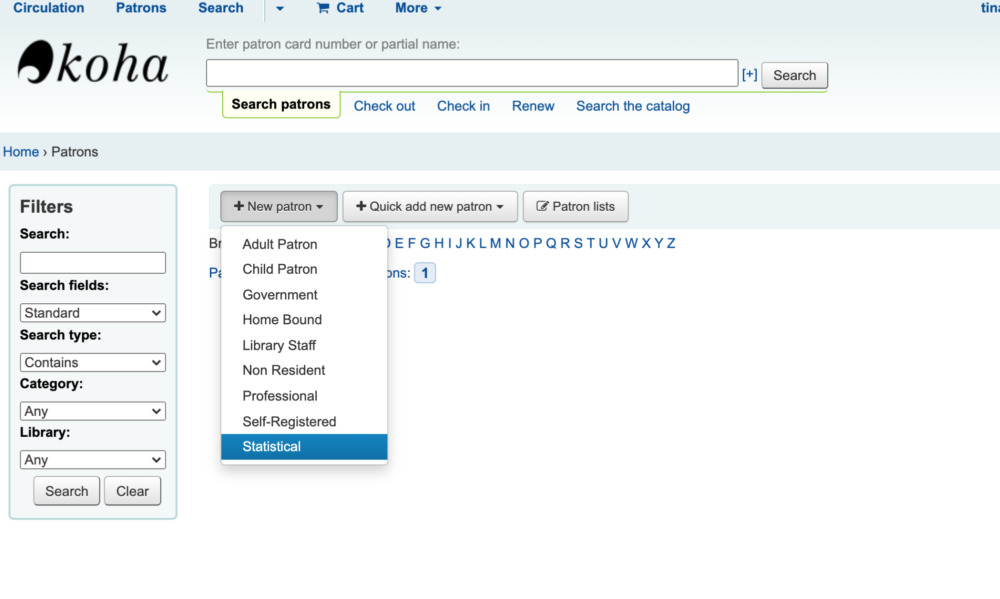The height and width of the screenshot is (599, 1000).
Task: Switch to Search the catalog tab
Action: (633, 106)
